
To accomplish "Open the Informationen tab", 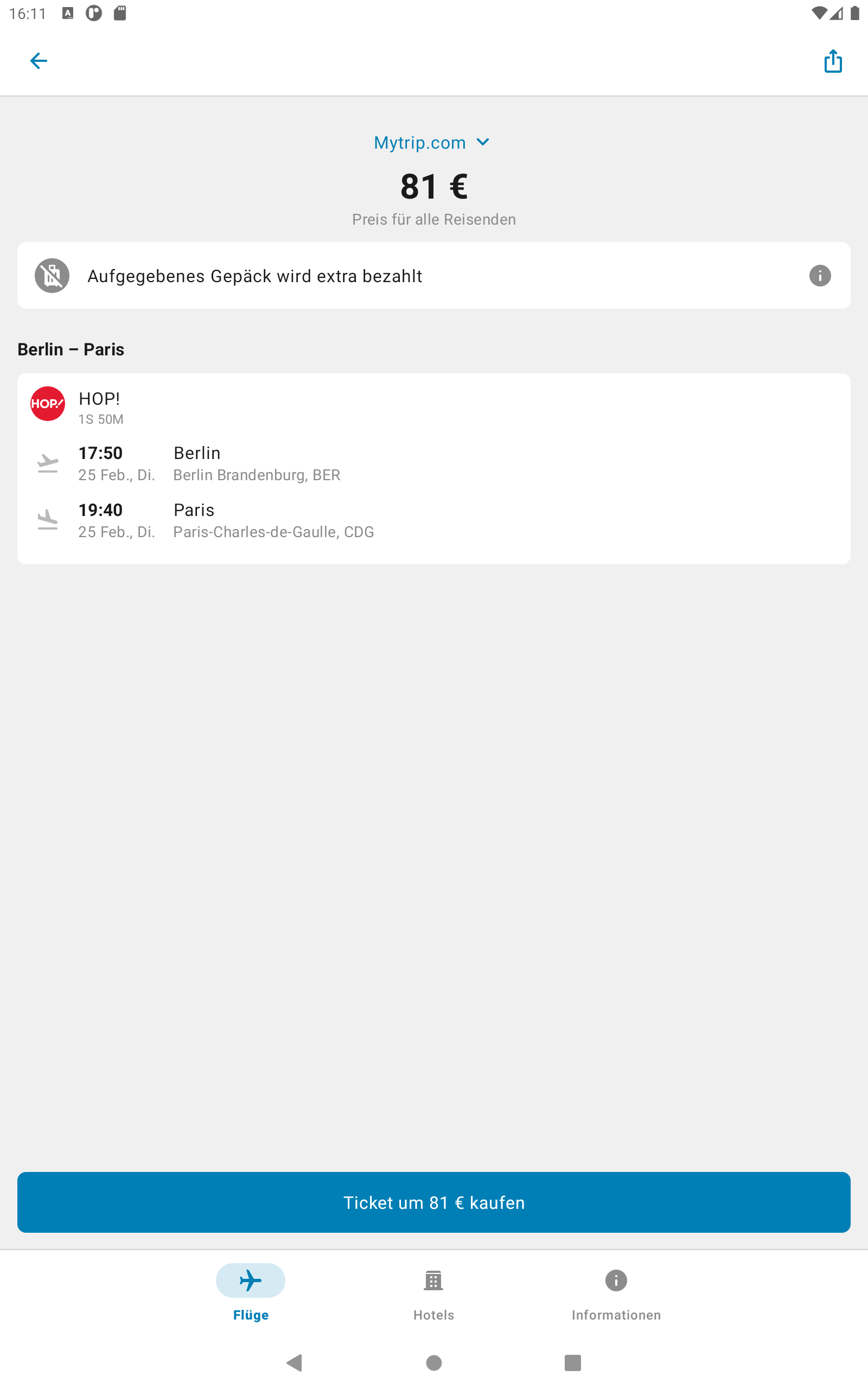I will [616, 1294].
